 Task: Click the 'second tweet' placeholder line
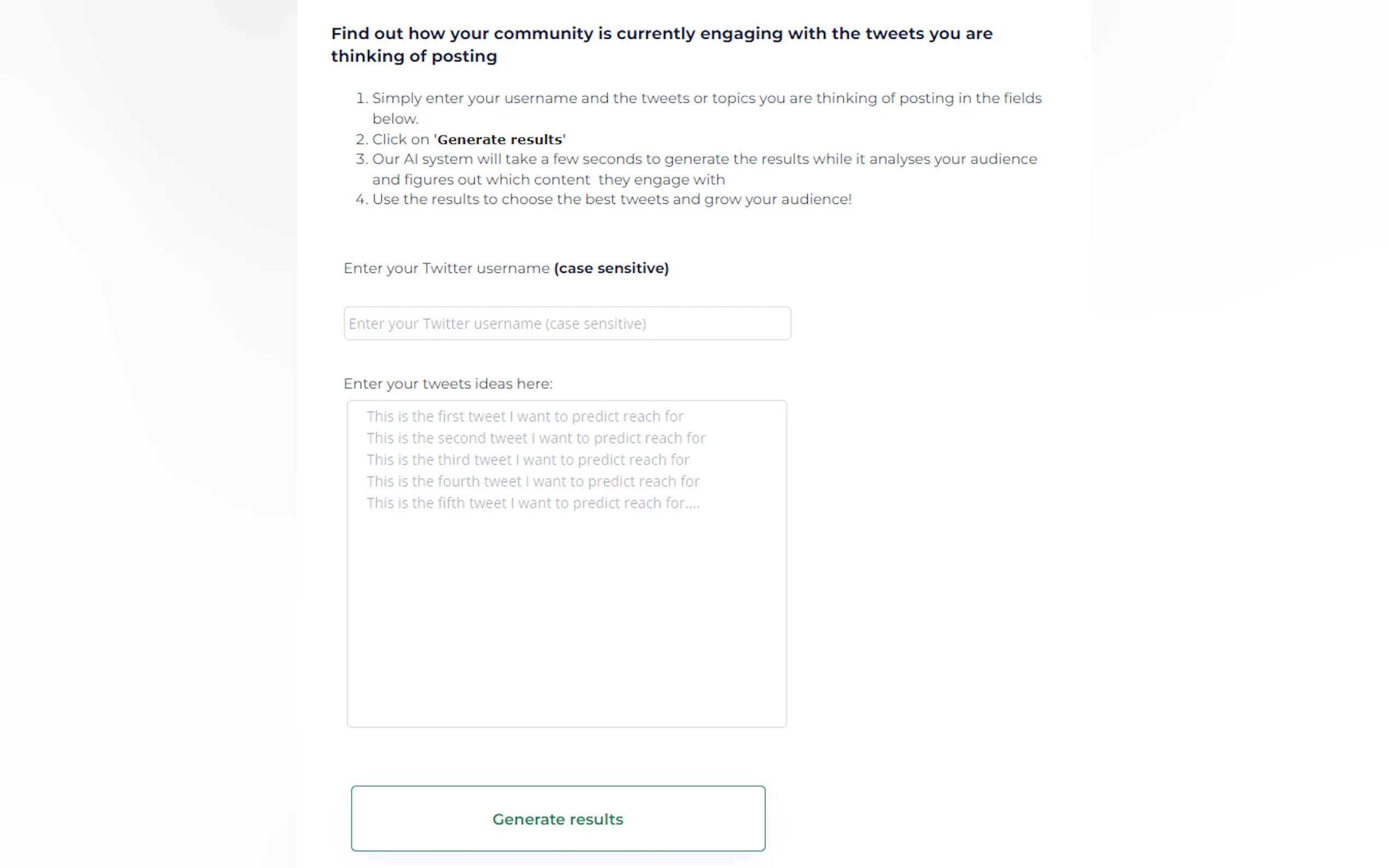536,438
